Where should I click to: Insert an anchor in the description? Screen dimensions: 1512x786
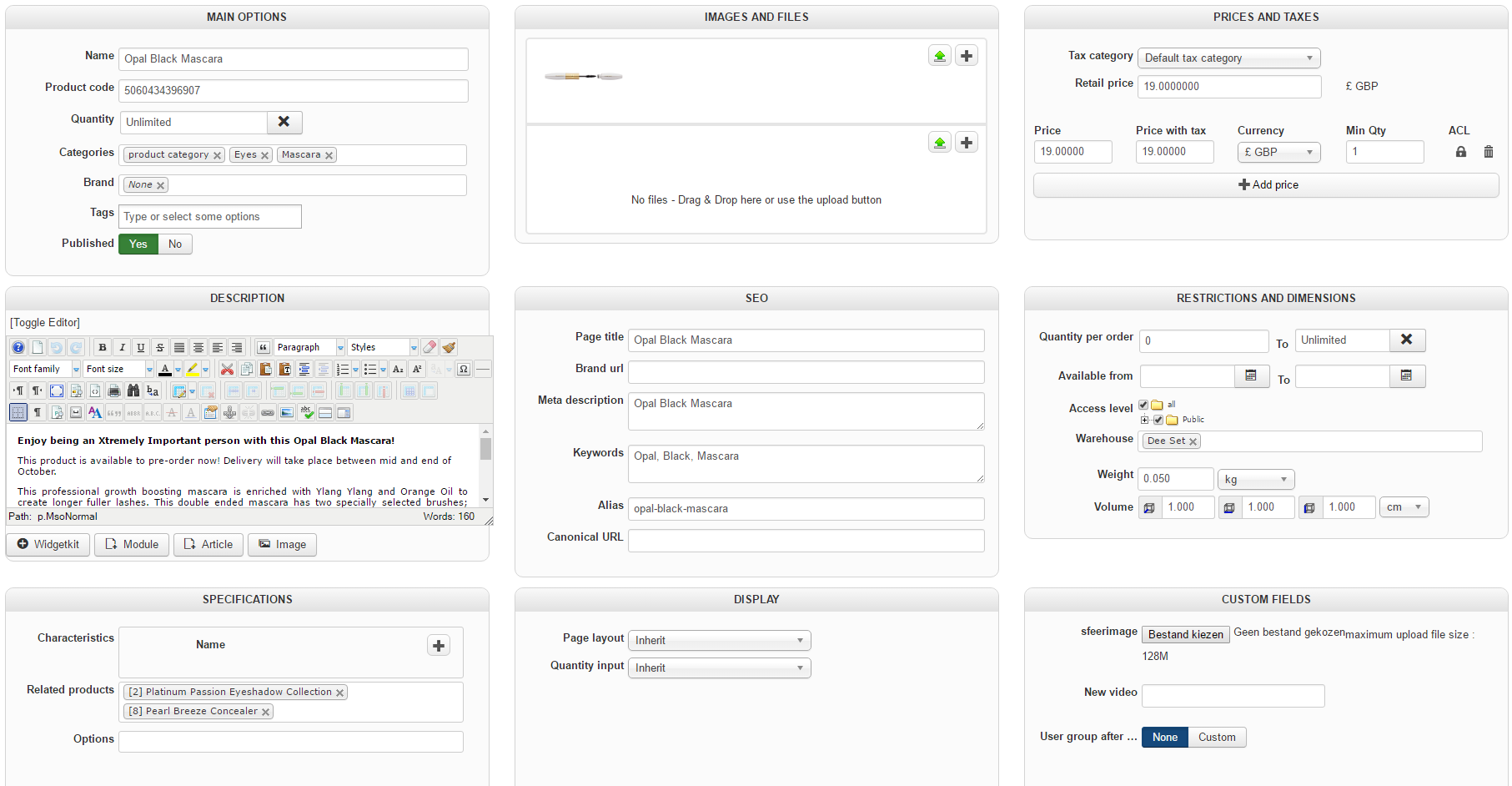(229, 412)
